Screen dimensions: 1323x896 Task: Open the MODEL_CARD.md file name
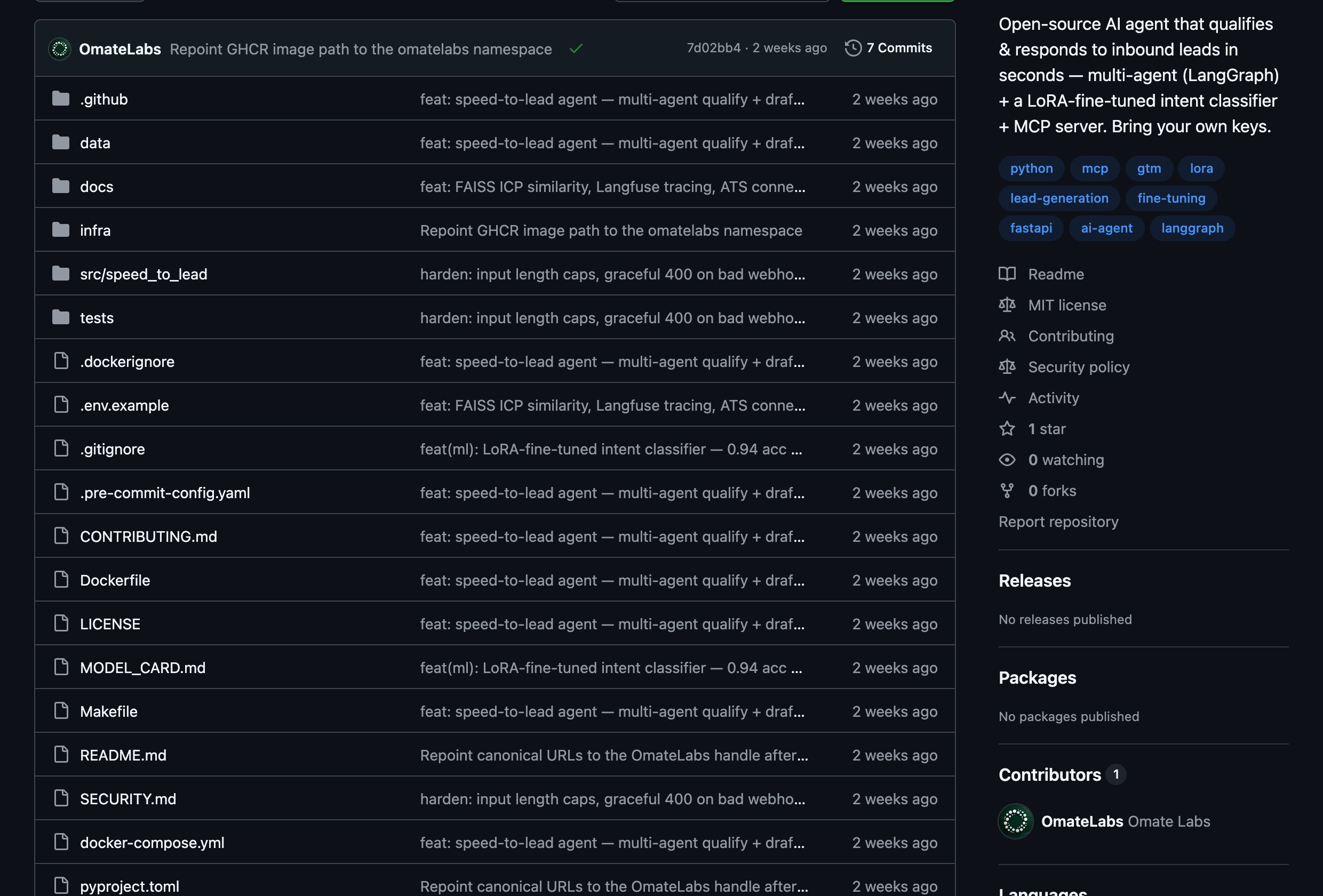(142, 668)
